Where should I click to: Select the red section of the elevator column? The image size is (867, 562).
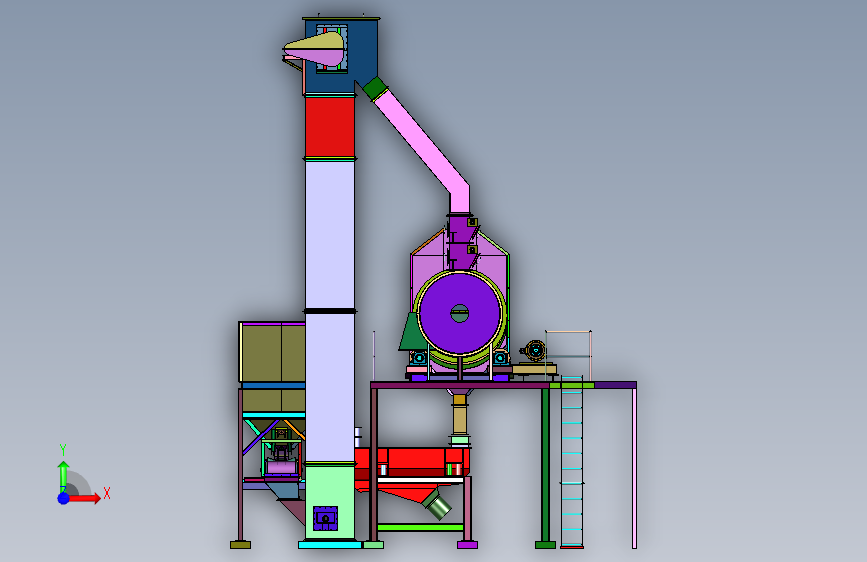pyautogui.click(x=330, y=127)
